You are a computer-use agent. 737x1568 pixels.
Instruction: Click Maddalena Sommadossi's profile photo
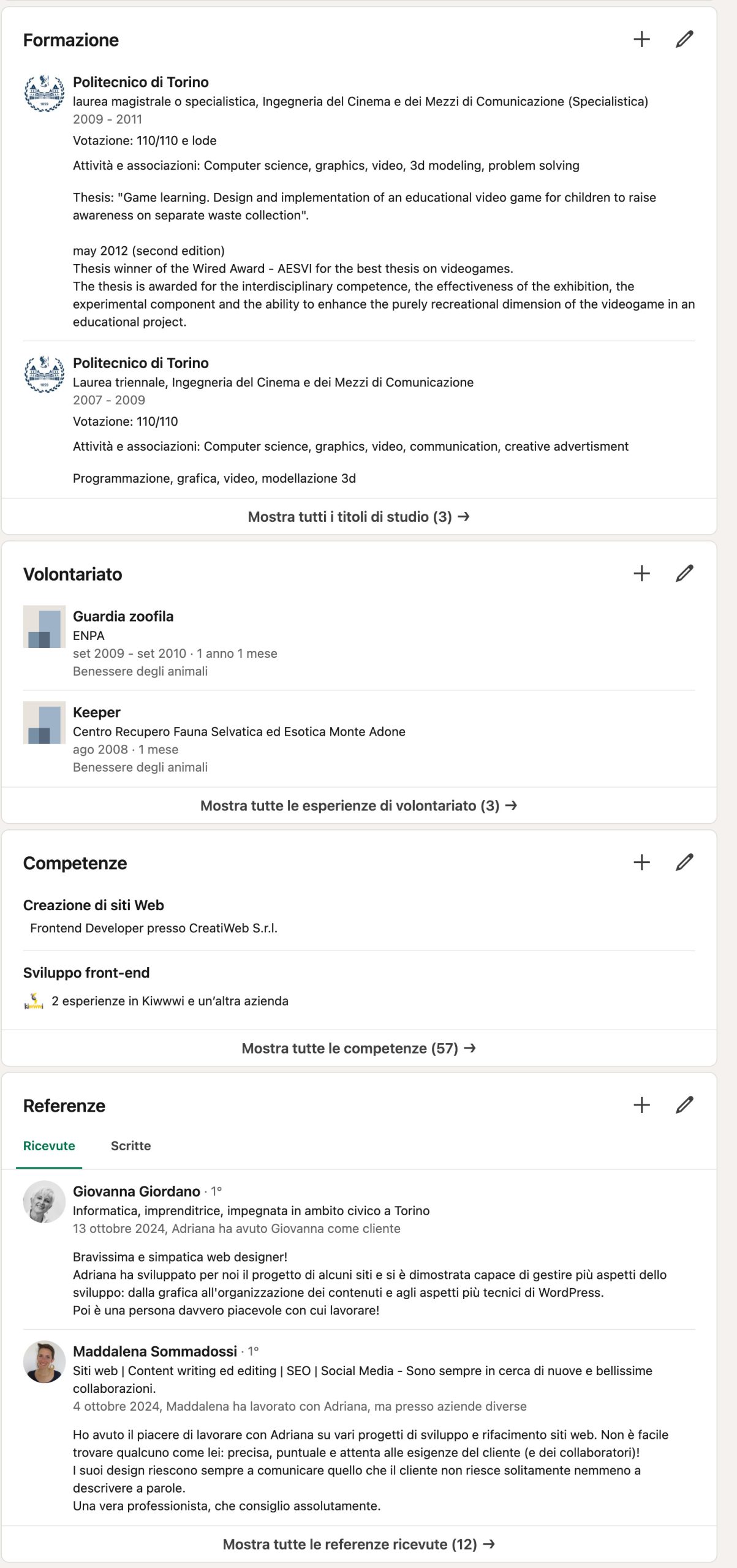44,1362
